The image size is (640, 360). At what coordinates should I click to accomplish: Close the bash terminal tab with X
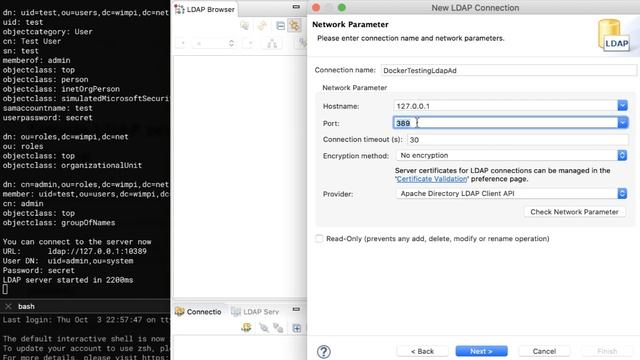[8, 306]
